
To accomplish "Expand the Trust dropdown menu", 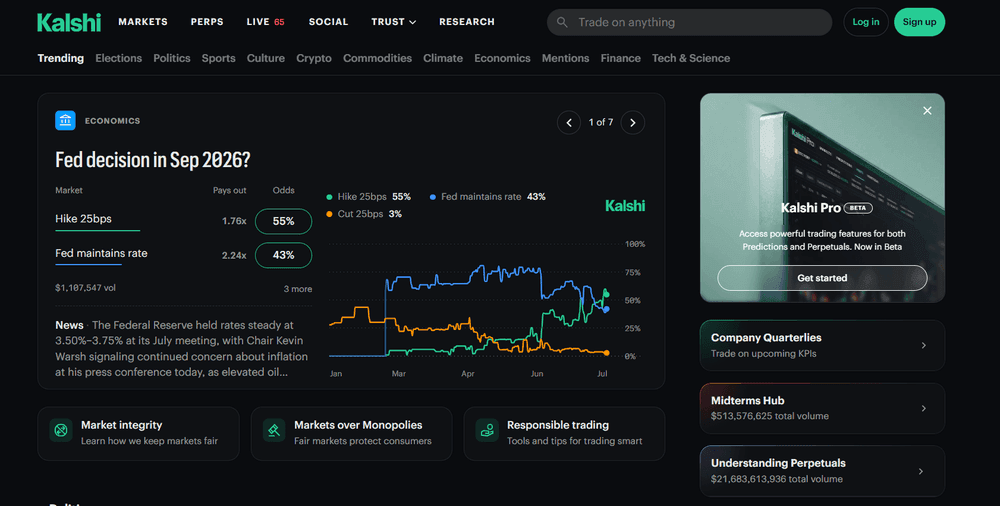I will pyautogui.click(x=393, y=22).
